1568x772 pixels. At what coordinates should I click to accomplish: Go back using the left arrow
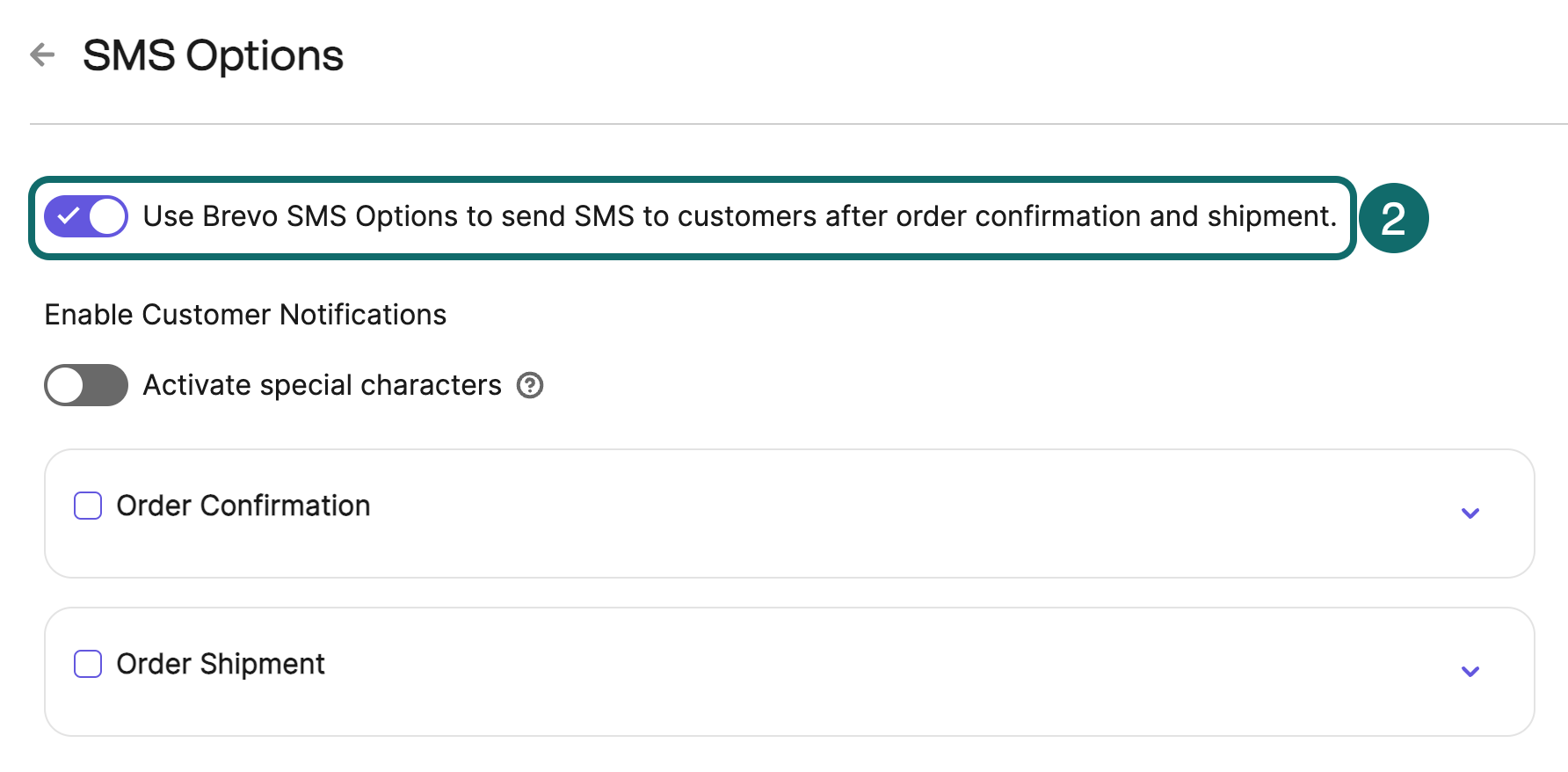[x=42, y=55]
